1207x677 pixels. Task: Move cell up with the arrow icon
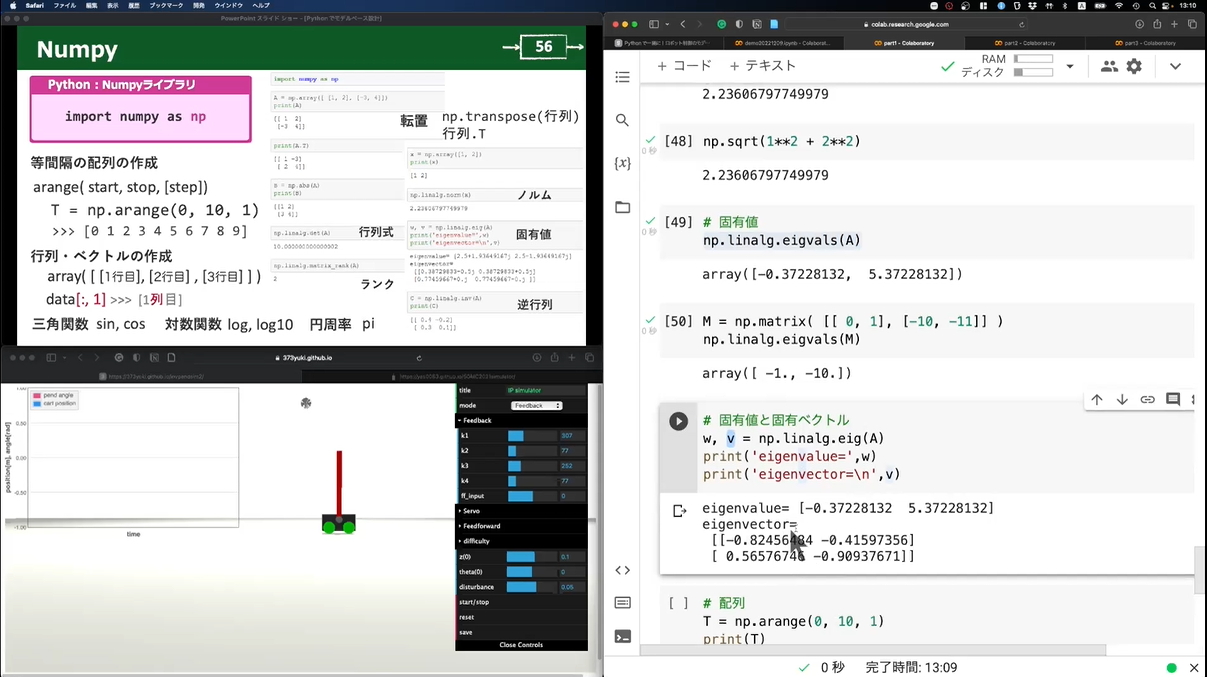click(1097, 399)
